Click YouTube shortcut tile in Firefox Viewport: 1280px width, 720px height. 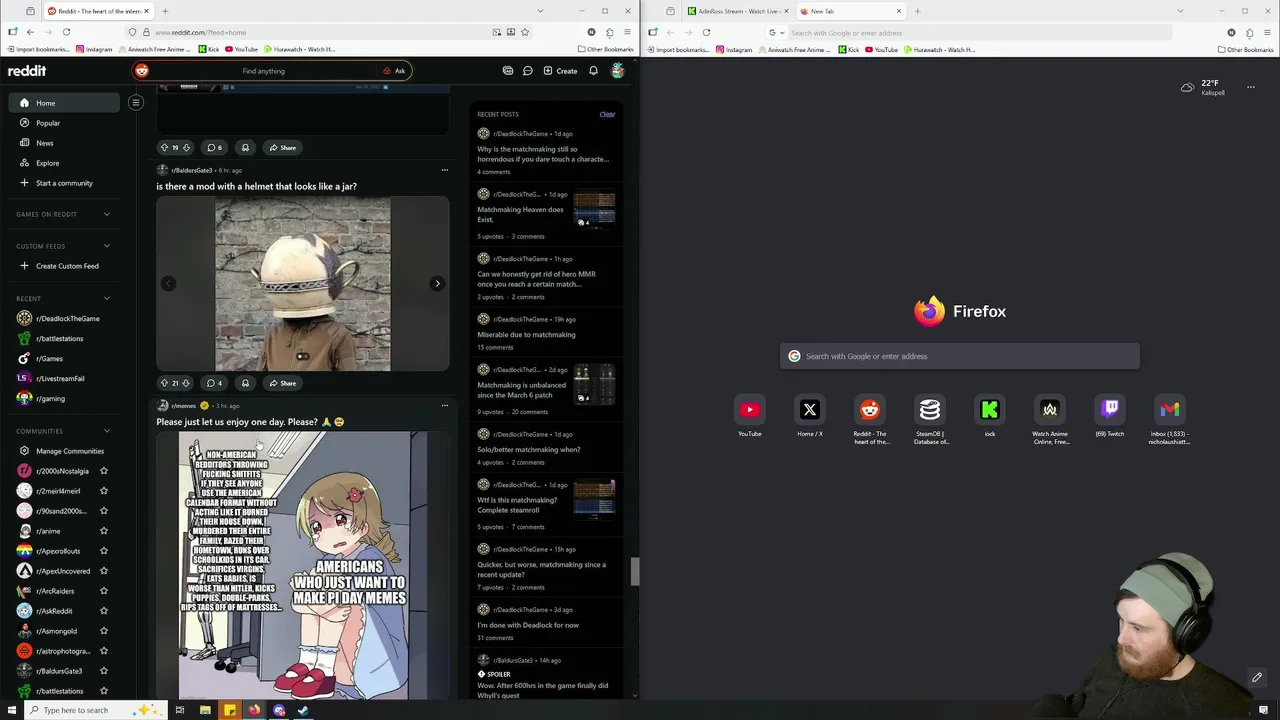[750, 410]
